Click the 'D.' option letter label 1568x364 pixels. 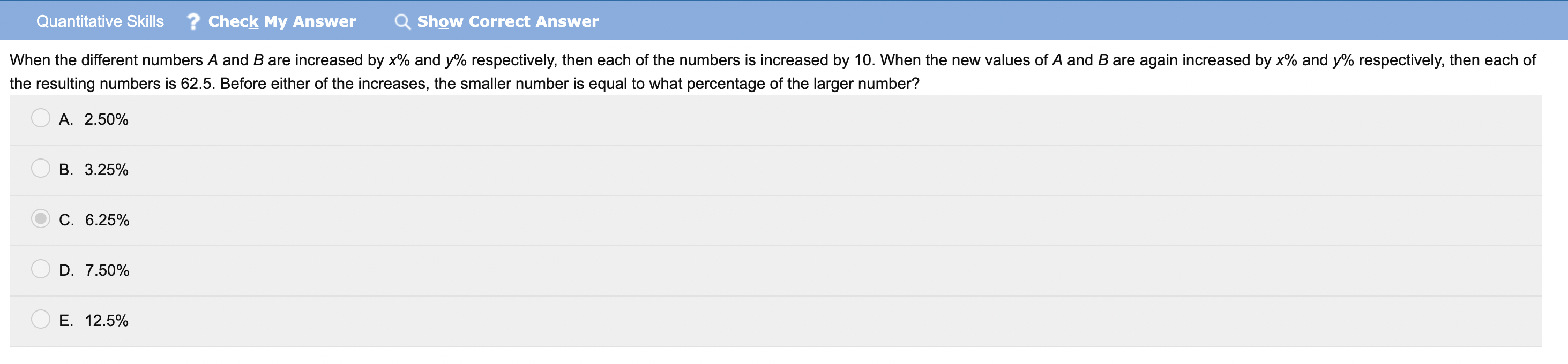click(x=66, y=270)
